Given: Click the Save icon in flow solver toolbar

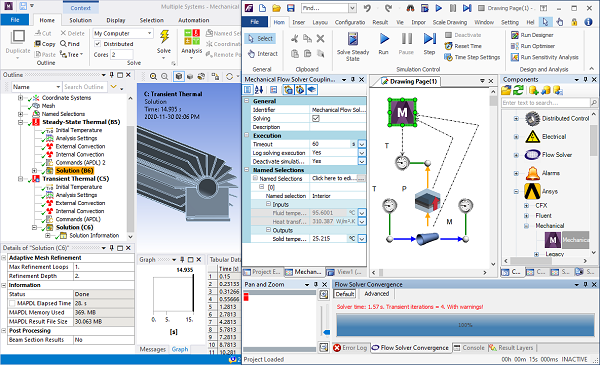Looking at the screenshot, I should pos(291,8).
